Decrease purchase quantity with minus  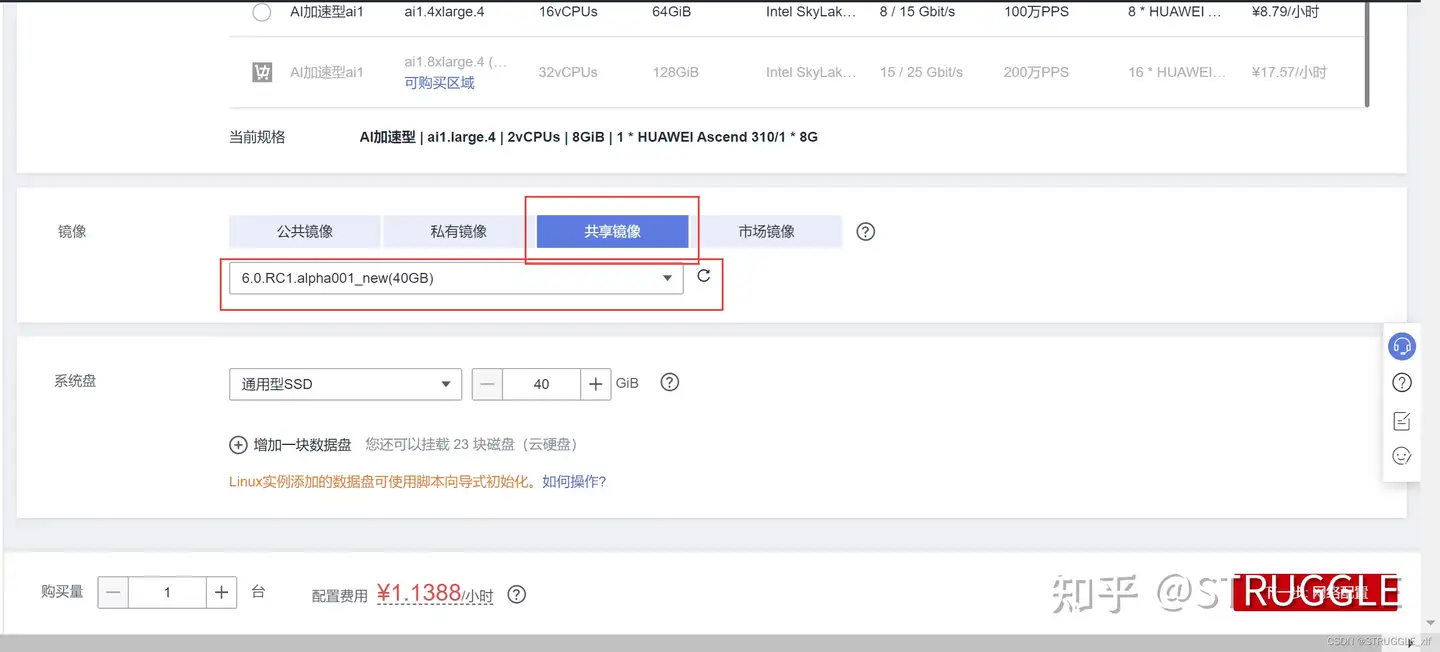pos(113,593)
